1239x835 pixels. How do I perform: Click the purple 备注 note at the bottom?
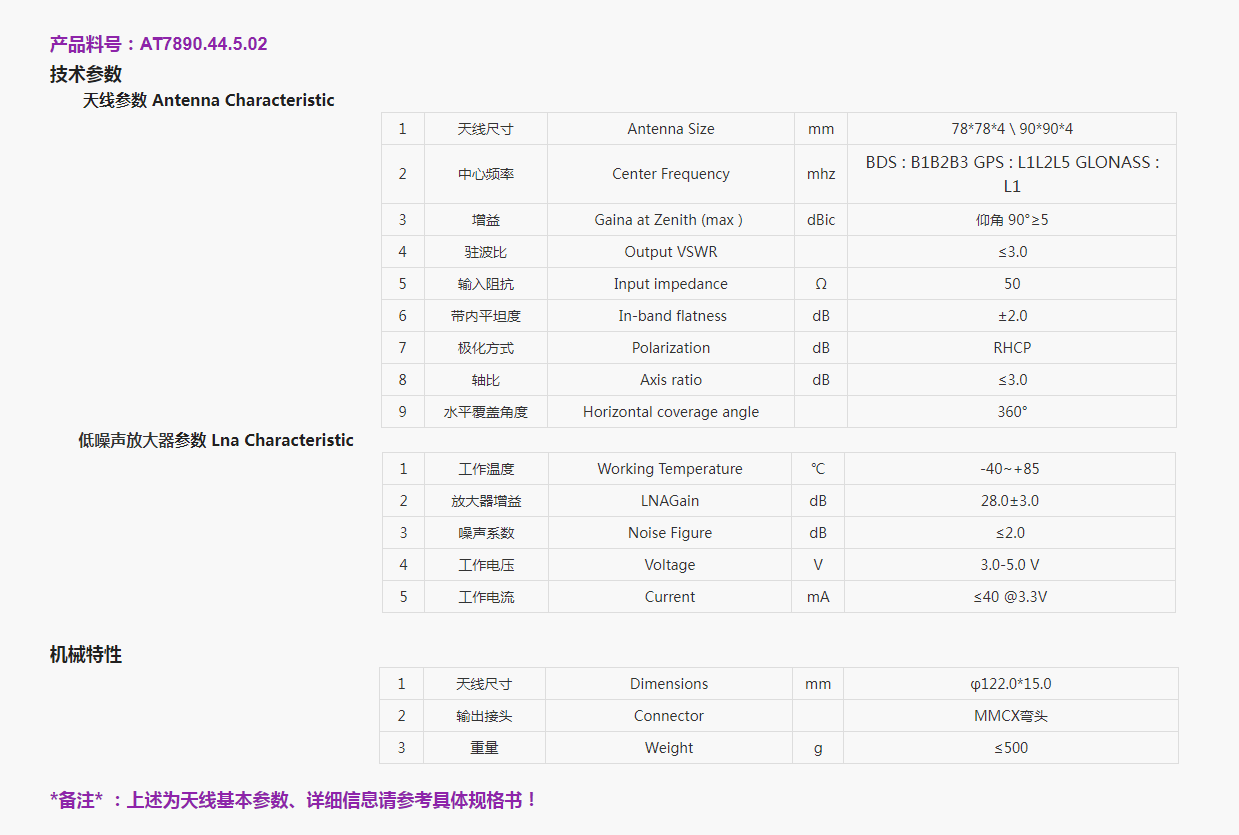pos(294,800)
